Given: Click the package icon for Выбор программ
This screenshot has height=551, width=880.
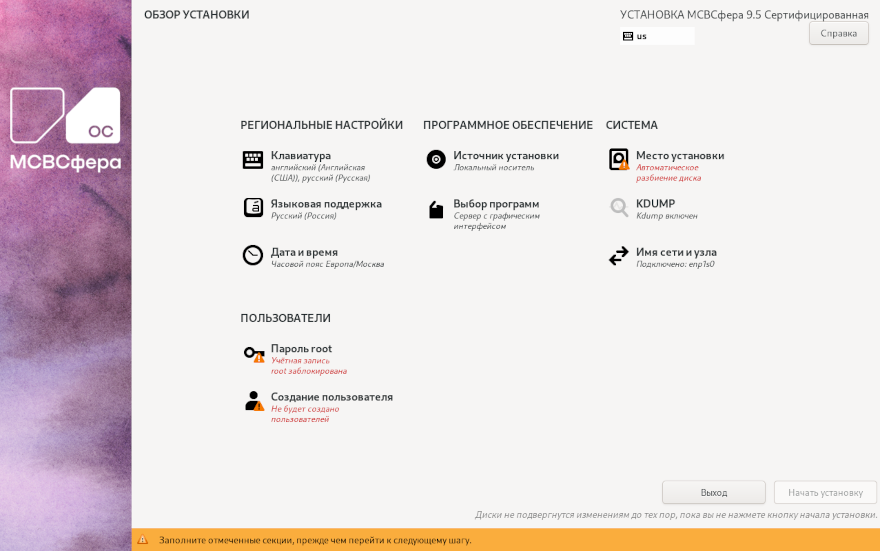Looking at the screenshot, I should [x=435, y=209].
